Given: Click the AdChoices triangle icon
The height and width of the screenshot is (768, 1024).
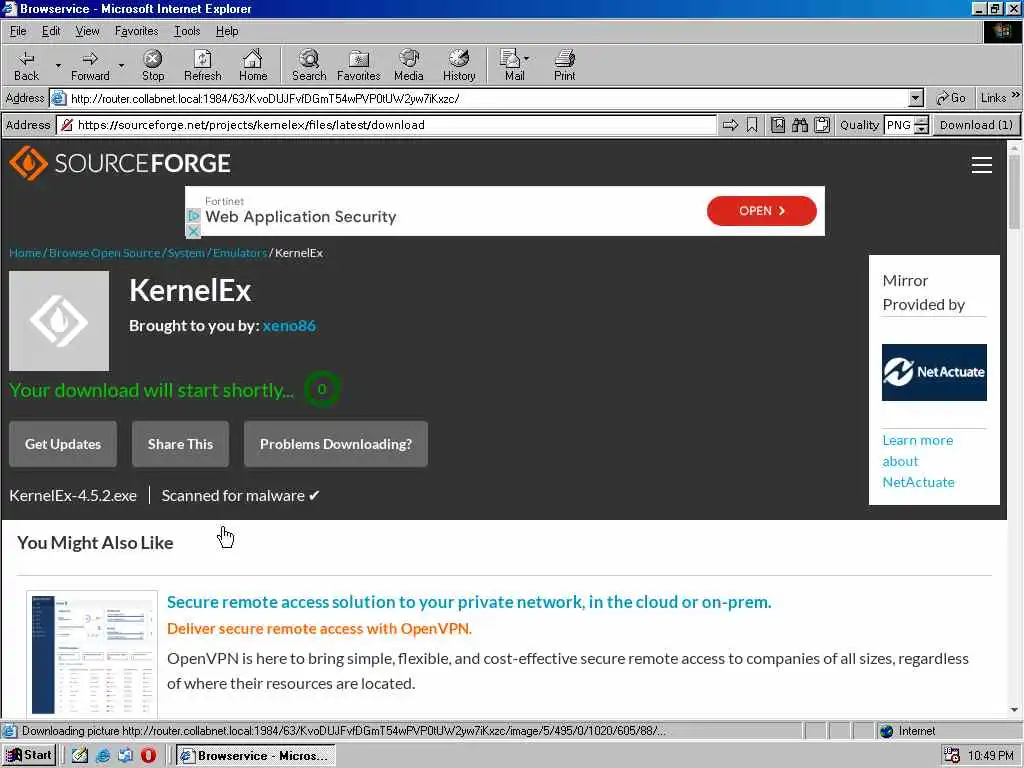Looking at the screenshot, I should [x=193, y=216].
